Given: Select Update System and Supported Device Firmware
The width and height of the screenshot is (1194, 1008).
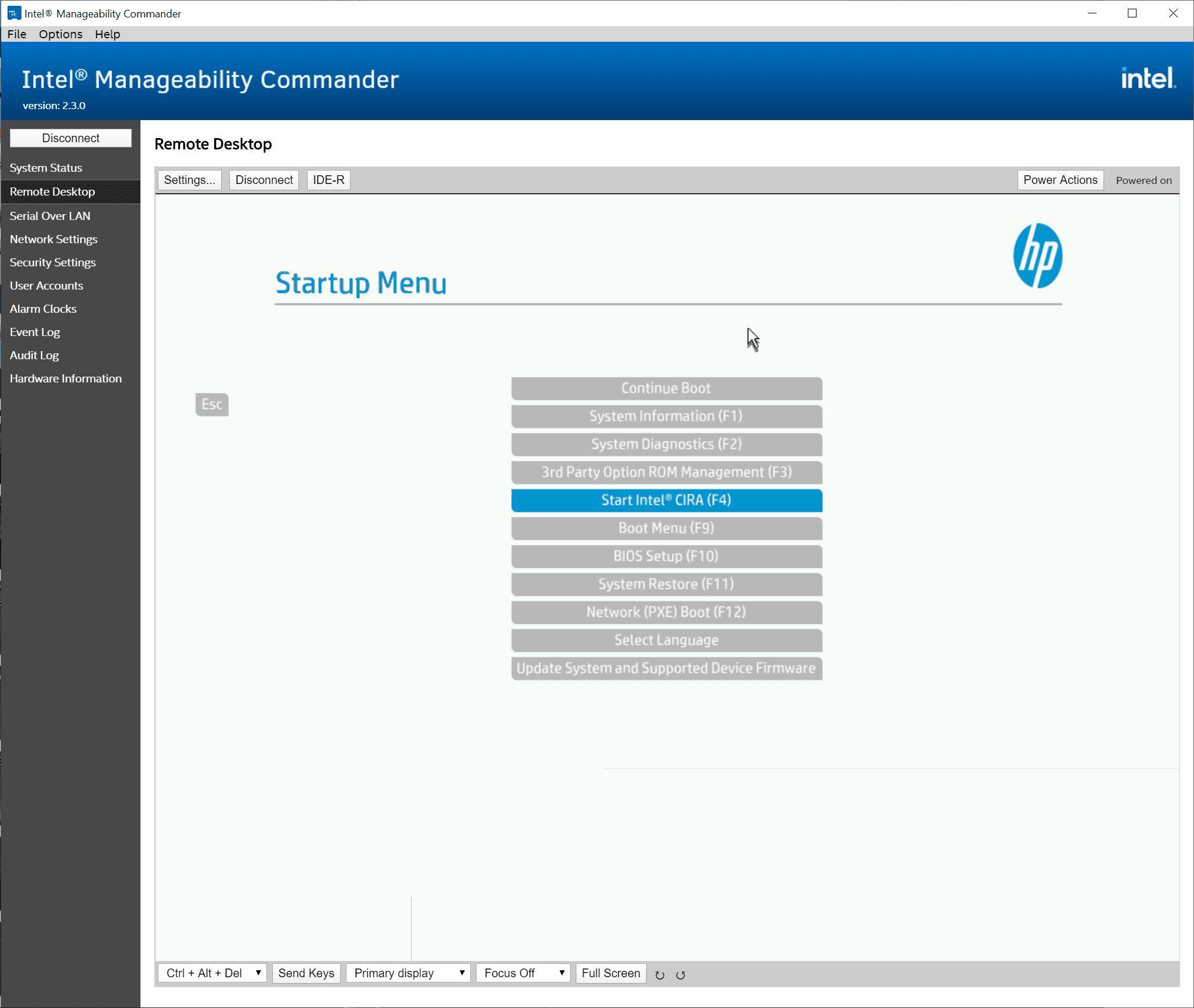Looking at the screenshot, I should 666,669.
